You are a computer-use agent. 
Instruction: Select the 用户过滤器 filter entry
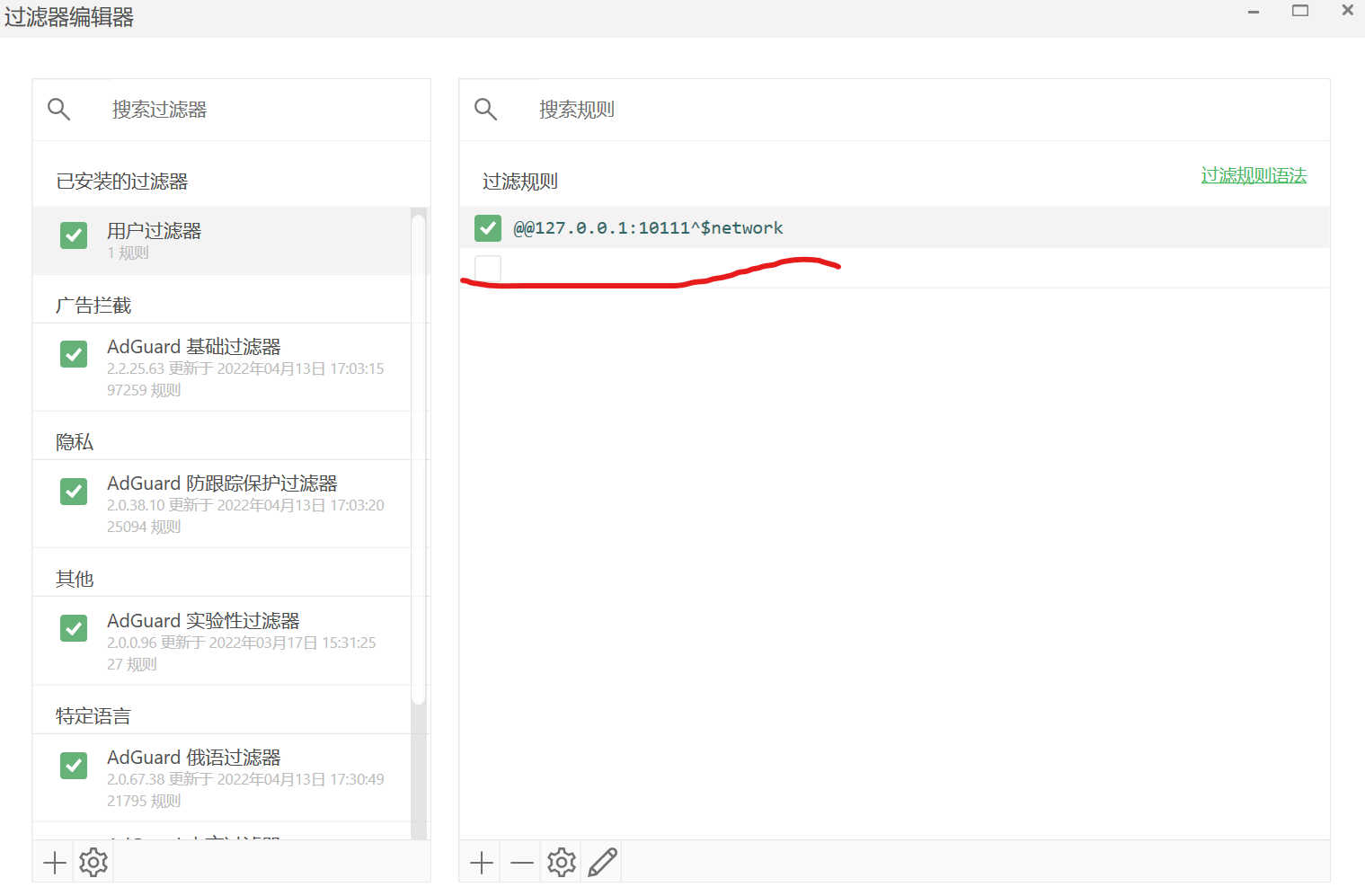pyautogui.click(x=154, y=231)
